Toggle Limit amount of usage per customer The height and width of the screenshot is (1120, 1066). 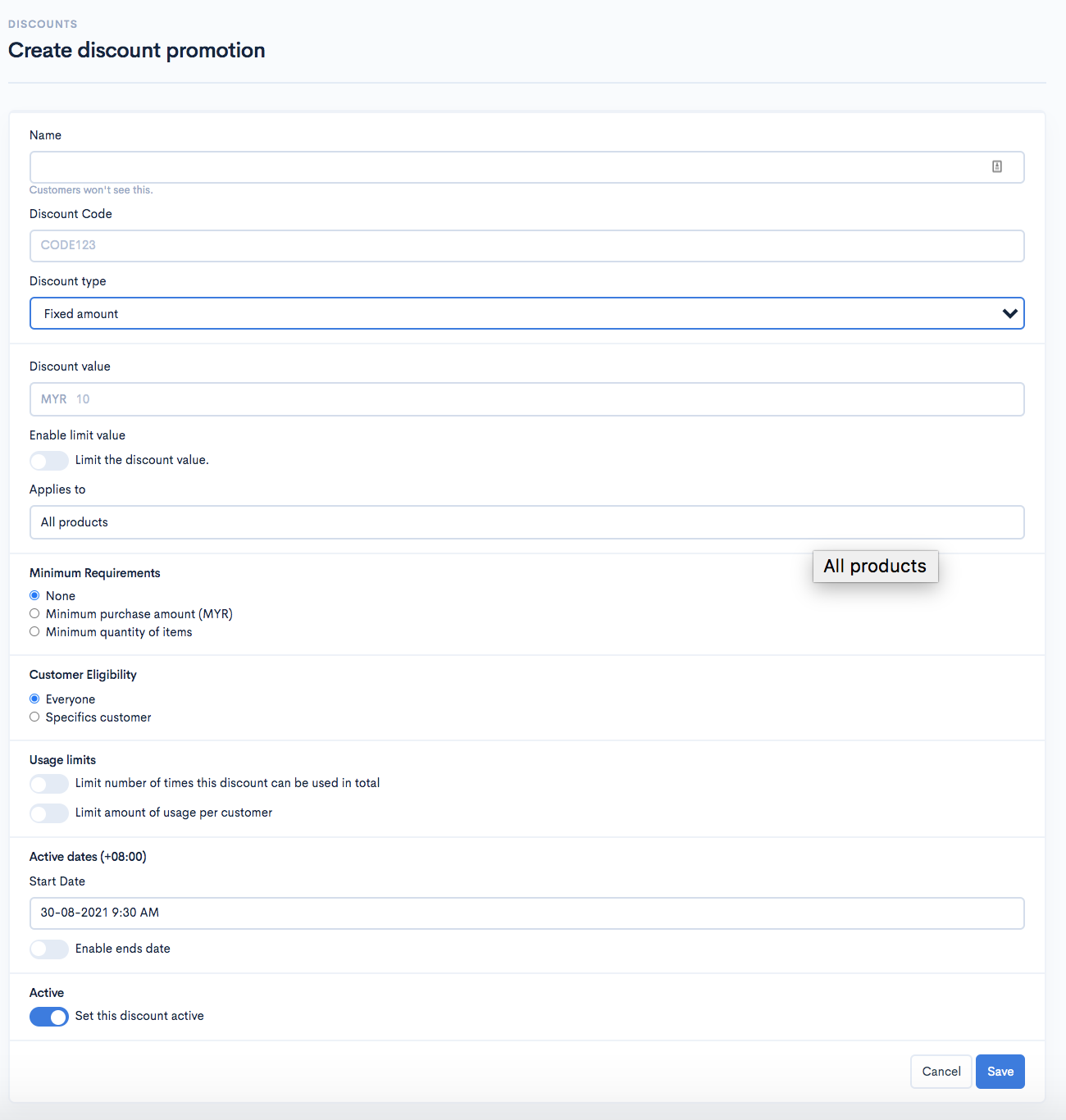click(x=48, y=813)
